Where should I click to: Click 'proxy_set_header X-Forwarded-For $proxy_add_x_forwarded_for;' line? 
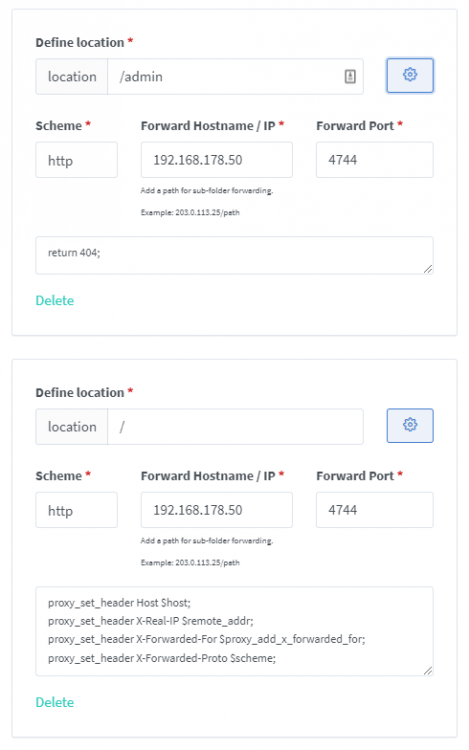click(207, 640)
